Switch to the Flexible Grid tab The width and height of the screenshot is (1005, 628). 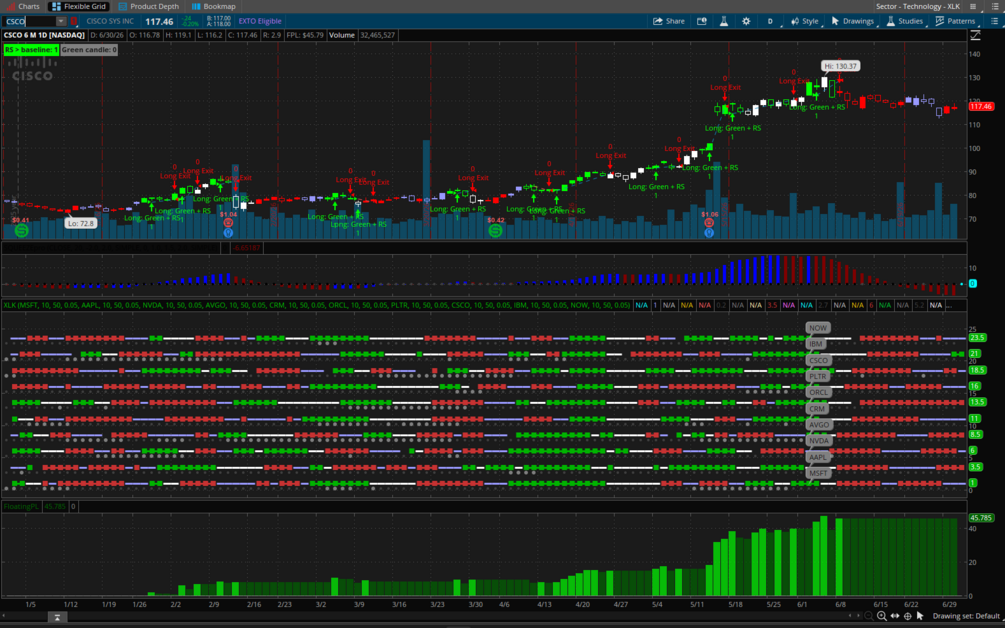[x=79, y=6]
